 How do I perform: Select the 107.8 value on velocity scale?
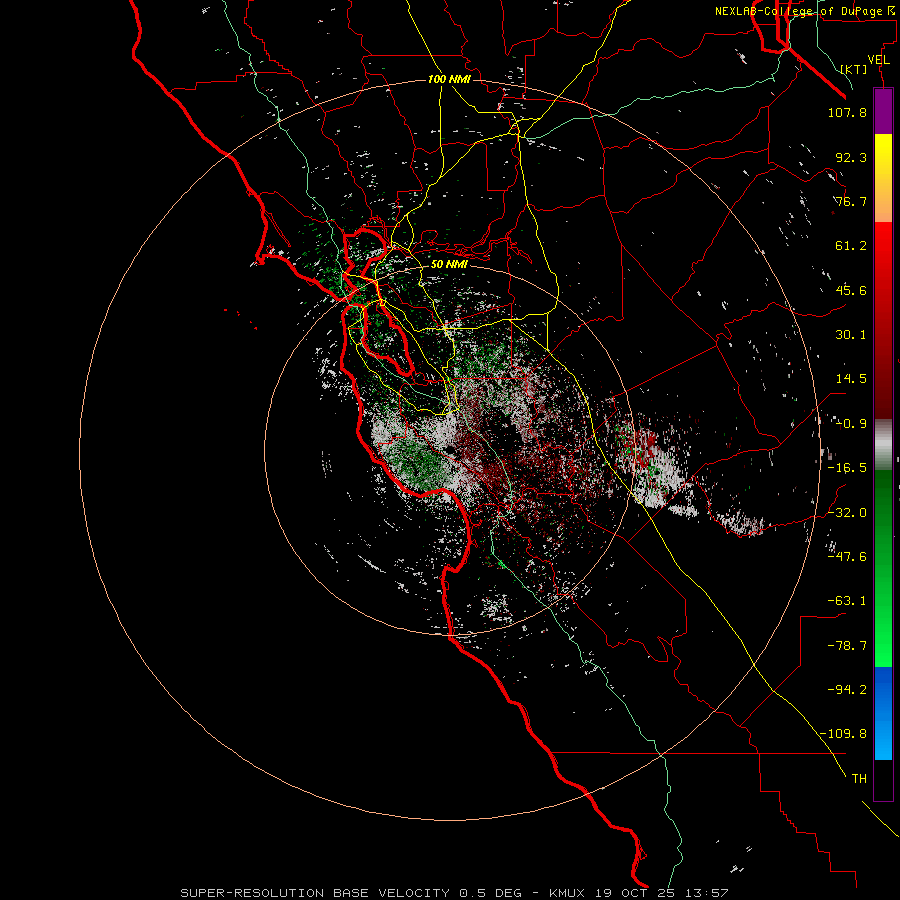(847, 112)
